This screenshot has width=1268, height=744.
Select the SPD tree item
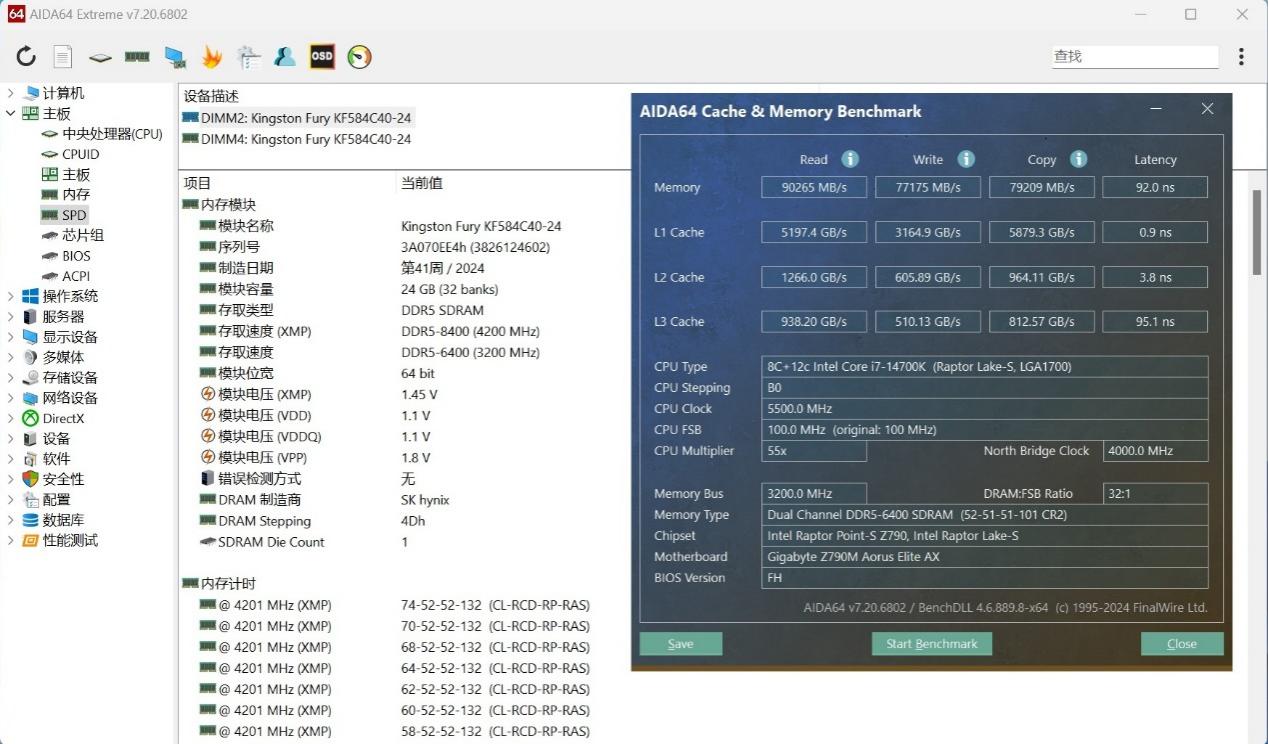[74, 215]
